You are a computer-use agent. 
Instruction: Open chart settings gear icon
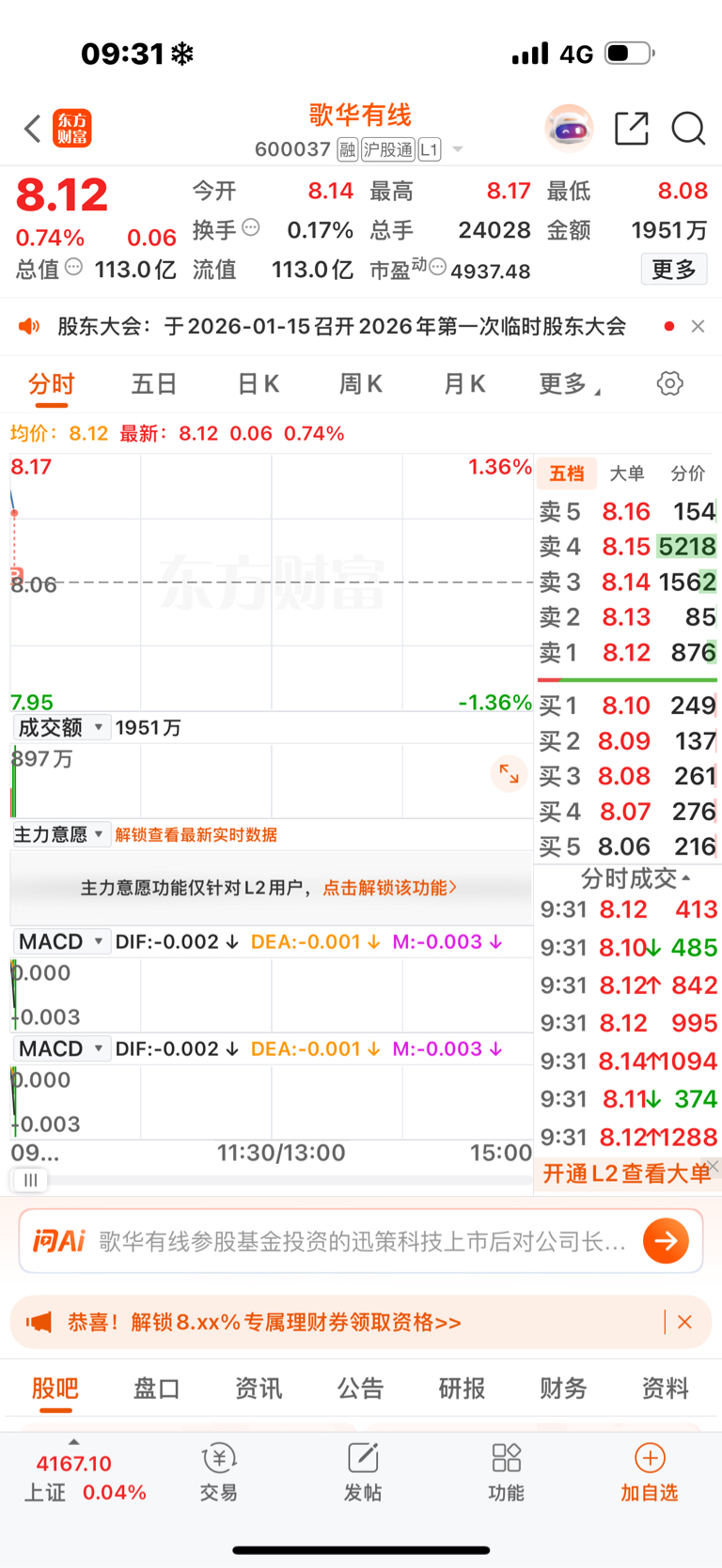point(669,383)
